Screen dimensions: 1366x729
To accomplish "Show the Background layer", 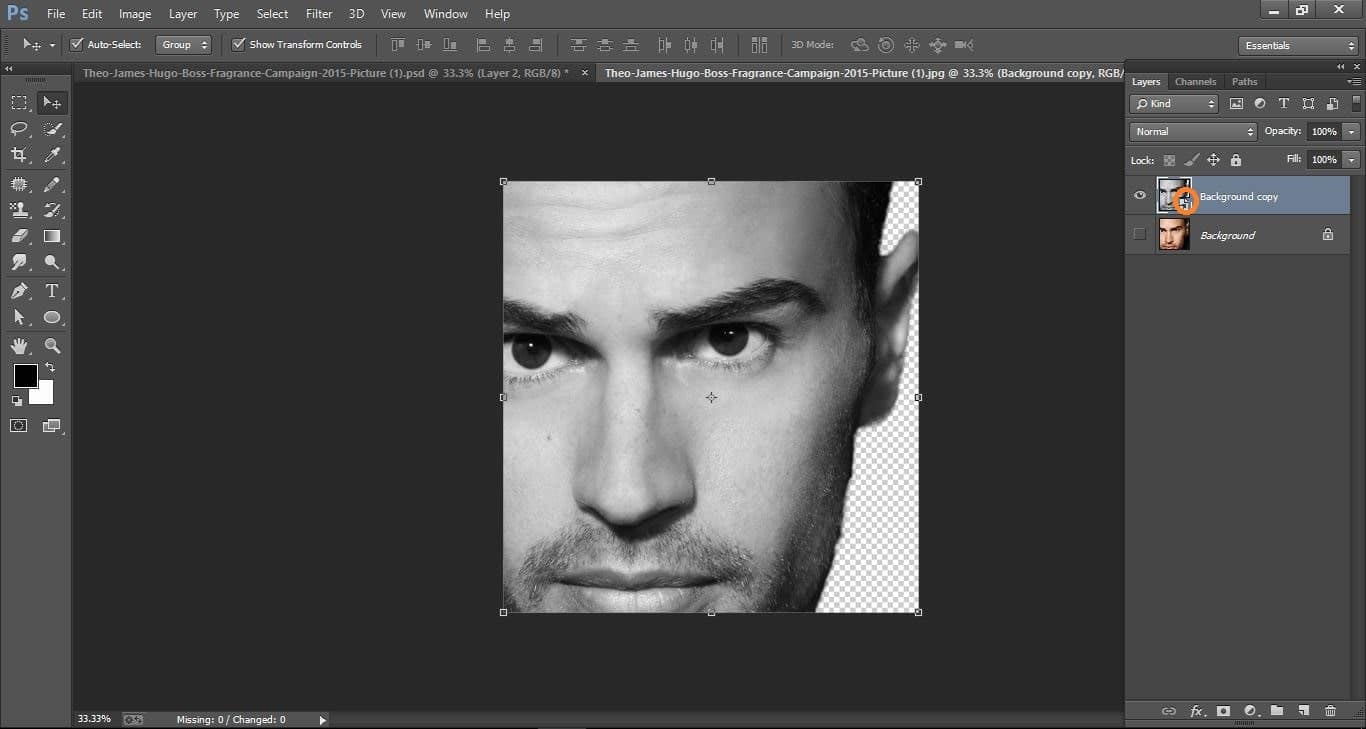I will point(1139,235).
